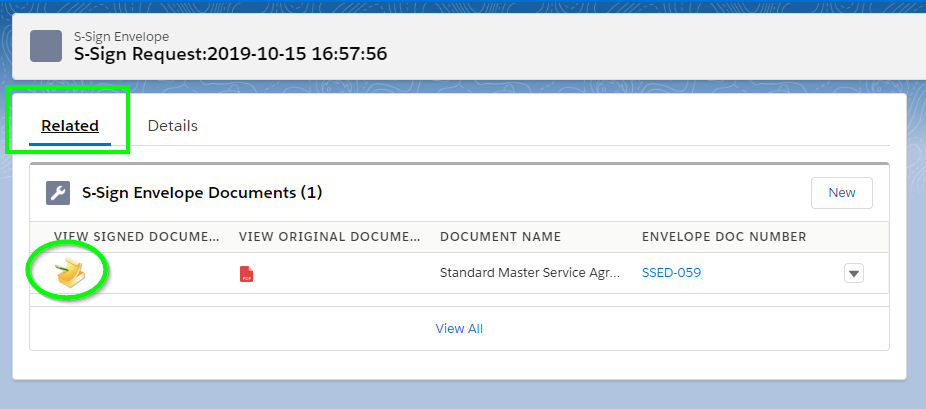Switch to the Details tab
Viewport: 926px width, 409px height.
coord(172,126)
